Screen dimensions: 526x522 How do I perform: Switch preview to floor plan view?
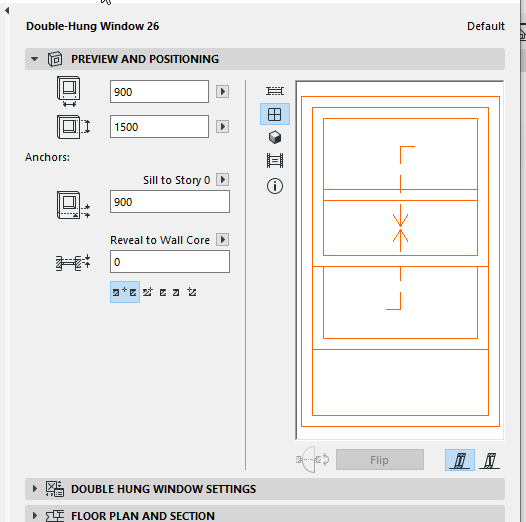pos(275,91)
